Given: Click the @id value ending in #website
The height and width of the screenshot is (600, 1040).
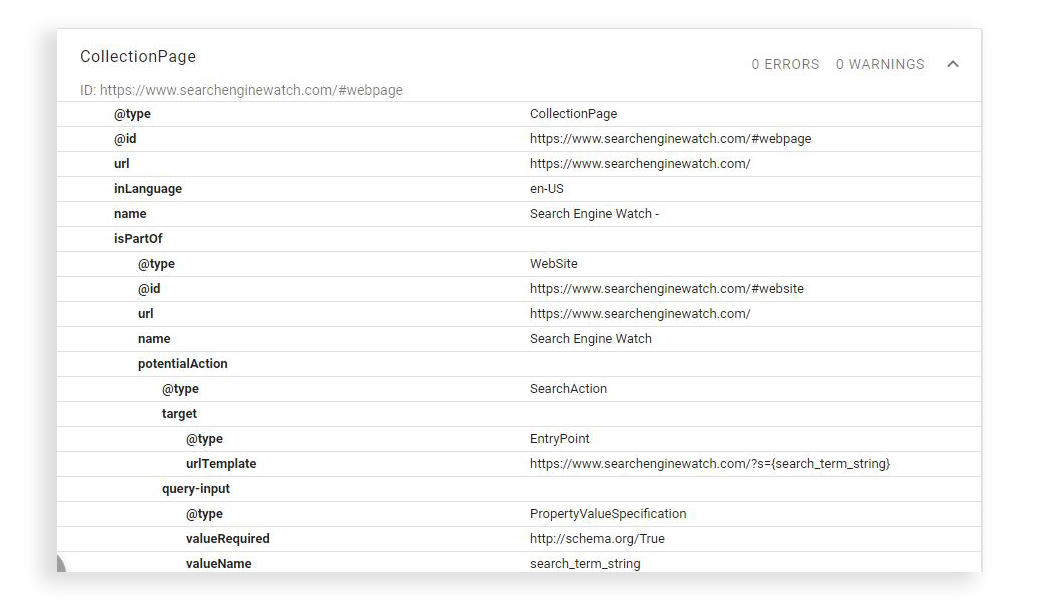Looking at the screenshot, I should pyautogui.click(x=667, y=288).
